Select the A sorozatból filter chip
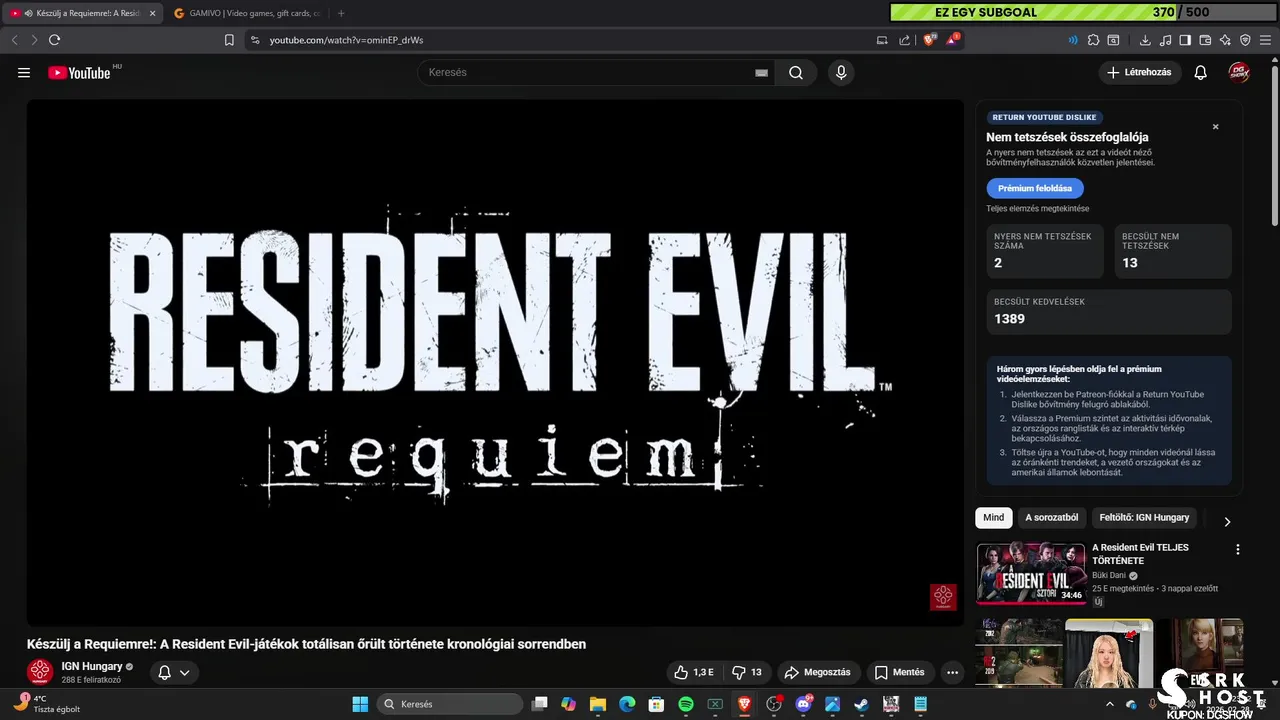 click(x=1051, y=518)
